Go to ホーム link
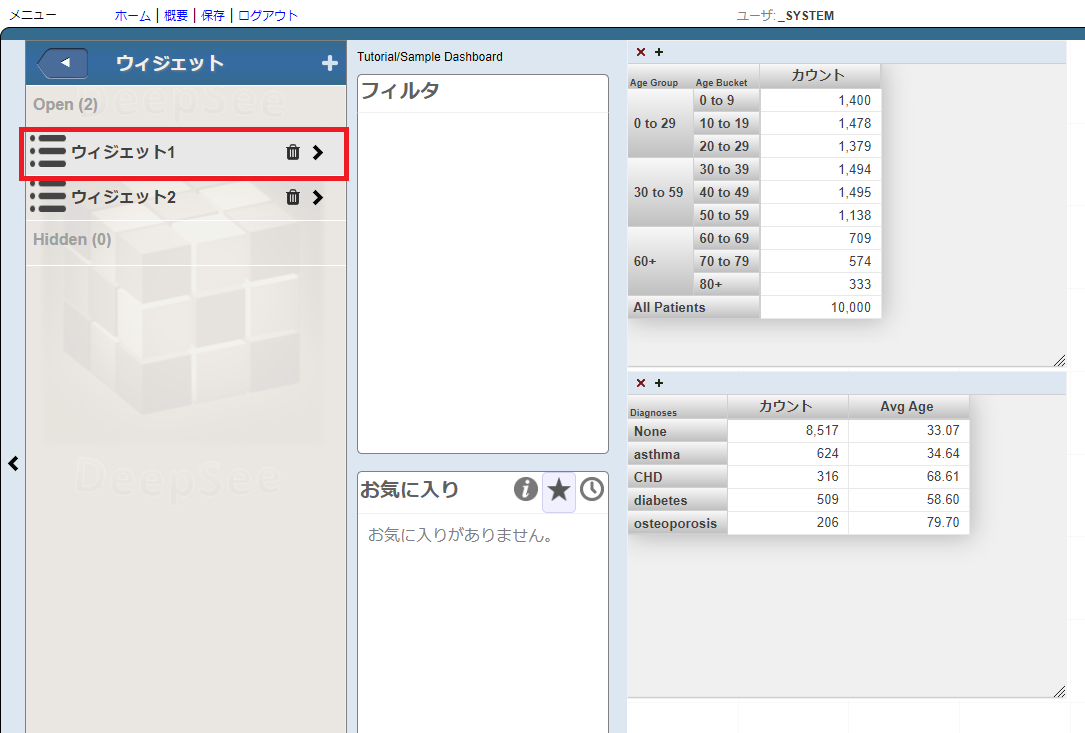The height and width of the screenshot is (733, 1085). [133, 15]
